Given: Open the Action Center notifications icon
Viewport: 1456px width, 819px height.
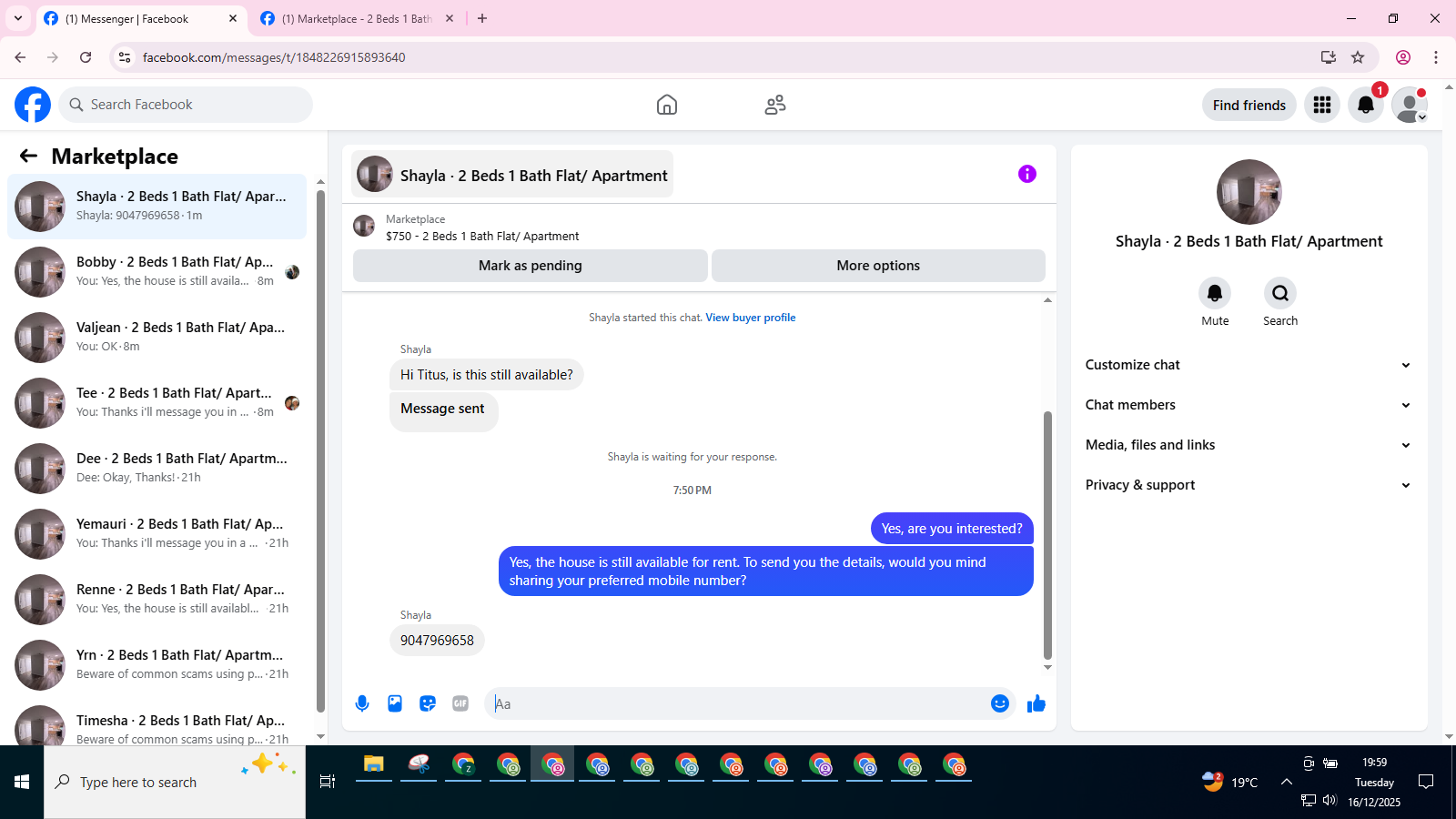Looking at the screenshot, I should pyautogui.click(x=1426, y=782).
